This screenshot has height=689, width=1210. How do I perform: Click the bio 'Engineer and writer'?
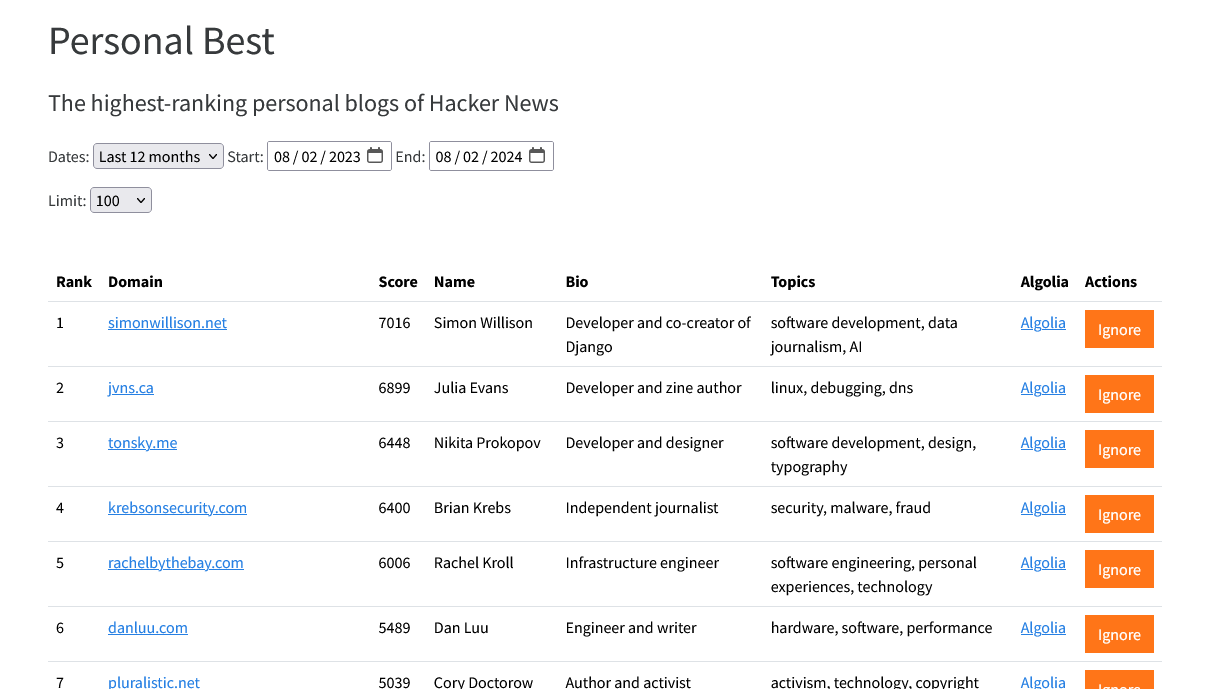click(x=631, y=628)
